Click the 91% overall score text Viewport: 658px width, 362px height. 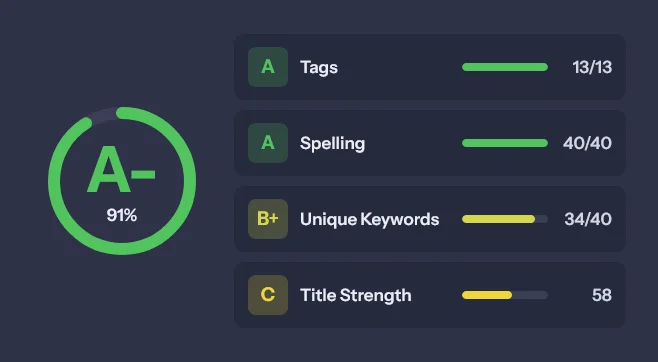122,215
